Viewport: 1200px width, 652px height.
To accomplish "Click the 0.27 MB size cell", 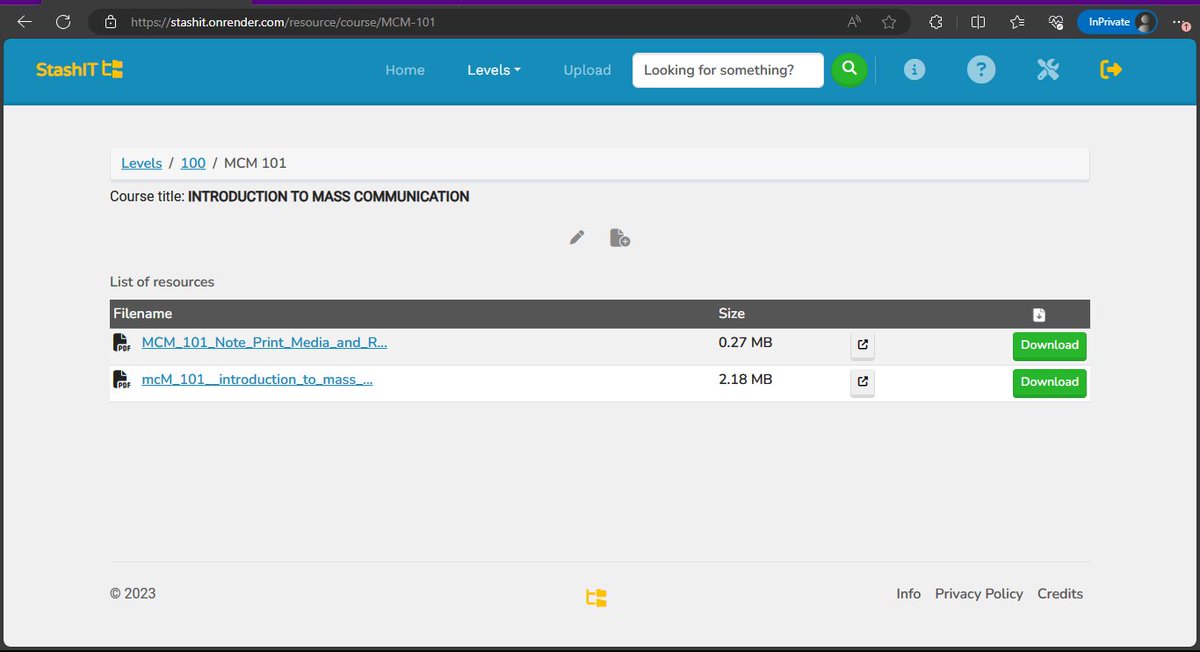I will pyautogui.click(x=745, y=342).
